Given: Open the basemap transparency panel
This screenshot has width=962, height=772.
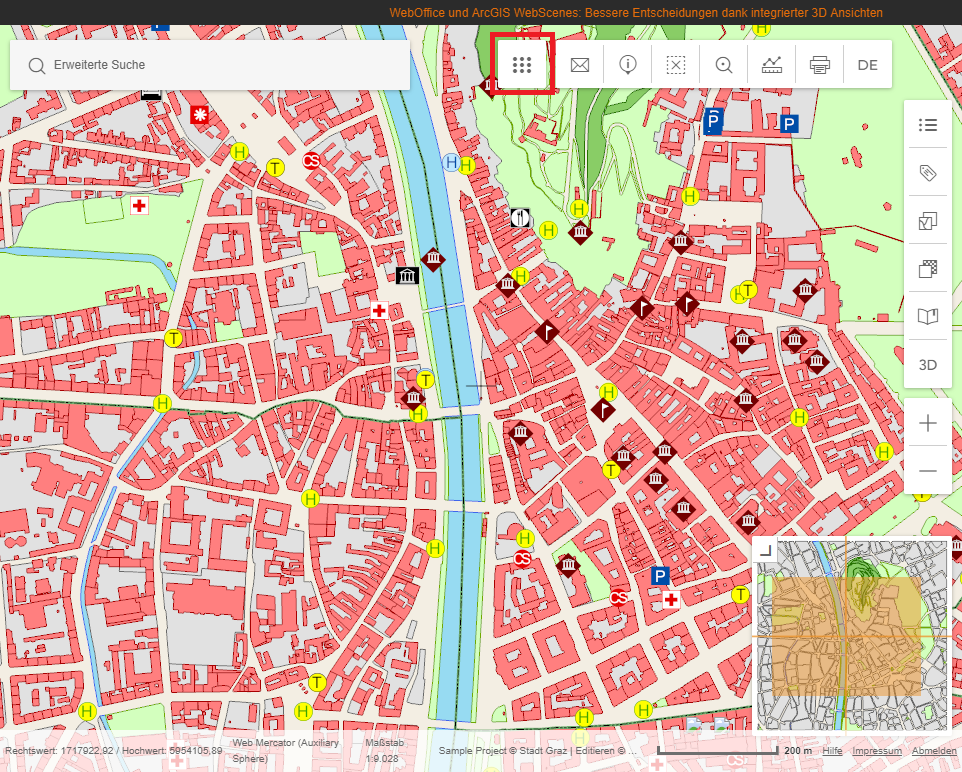Looking at the screenshot, I should coord(928,269).
